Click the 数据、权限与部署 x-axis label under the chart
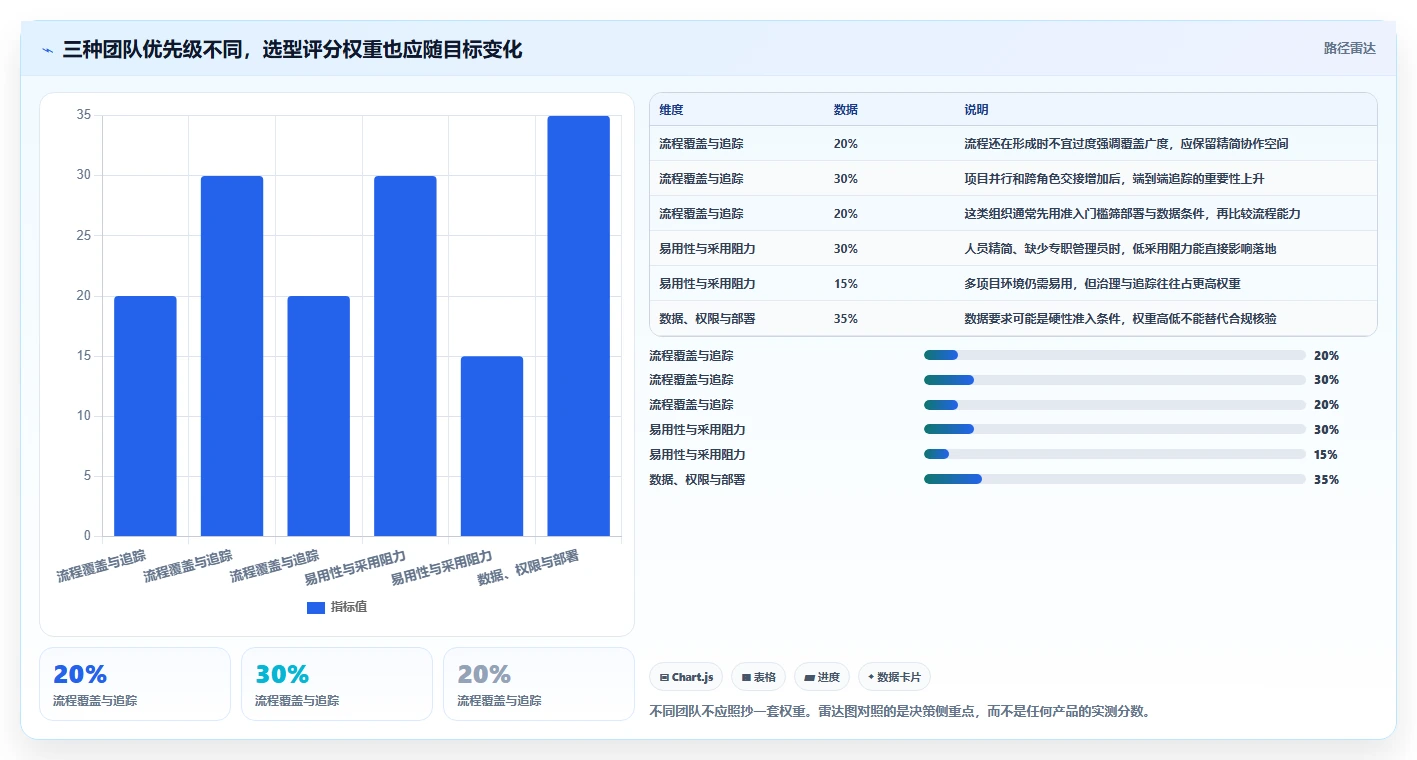Screen dimensions: 1417x760 pyautogui.click(x=528, y=567)
